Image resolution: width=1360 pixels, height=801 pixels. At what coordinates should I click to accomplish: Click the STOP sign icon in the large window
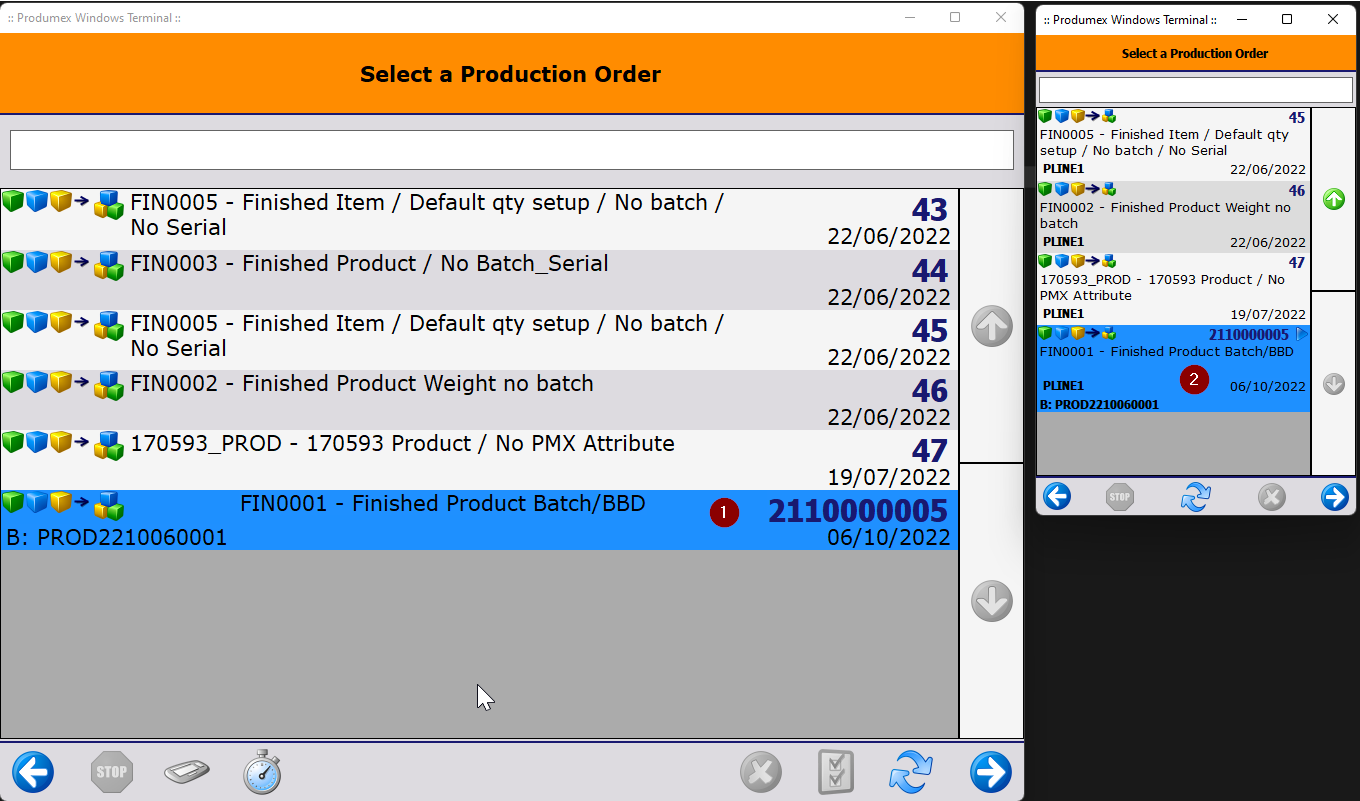[112, 772]
